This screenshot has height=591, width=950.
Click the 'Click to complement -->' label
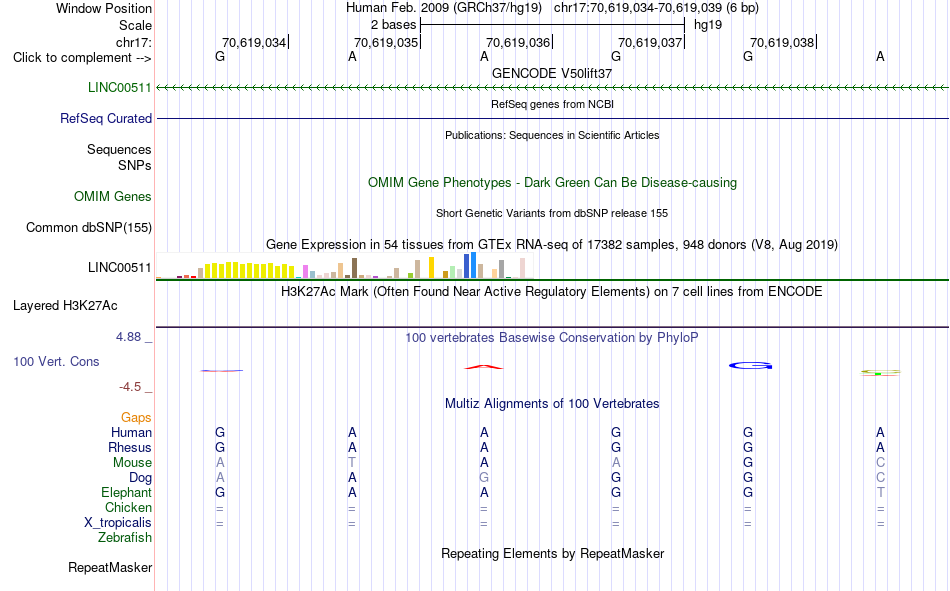[x=82, y=58]
